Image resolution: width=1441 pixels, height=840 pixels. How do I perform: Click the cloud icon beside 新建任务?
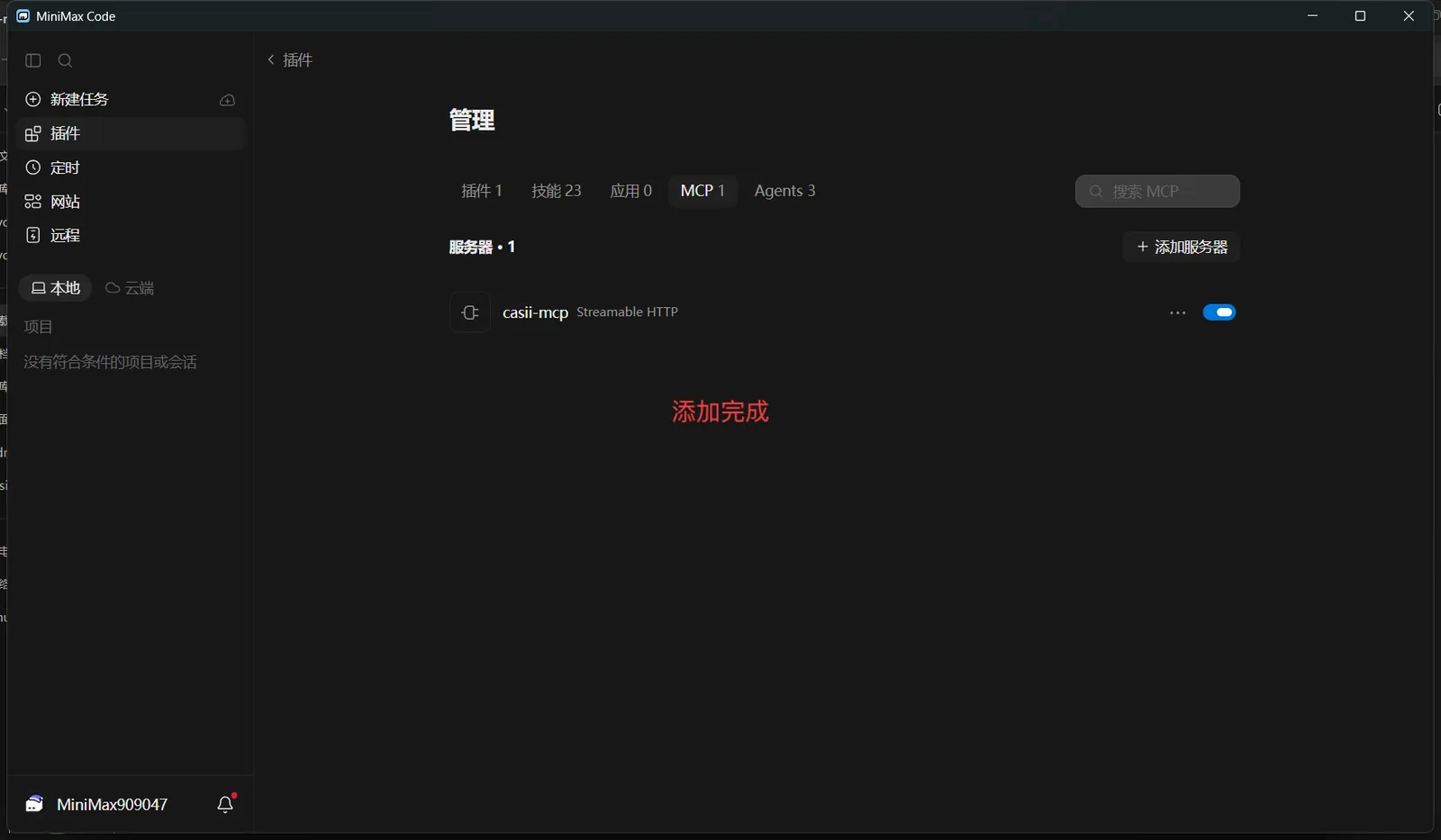coord(227,100)
